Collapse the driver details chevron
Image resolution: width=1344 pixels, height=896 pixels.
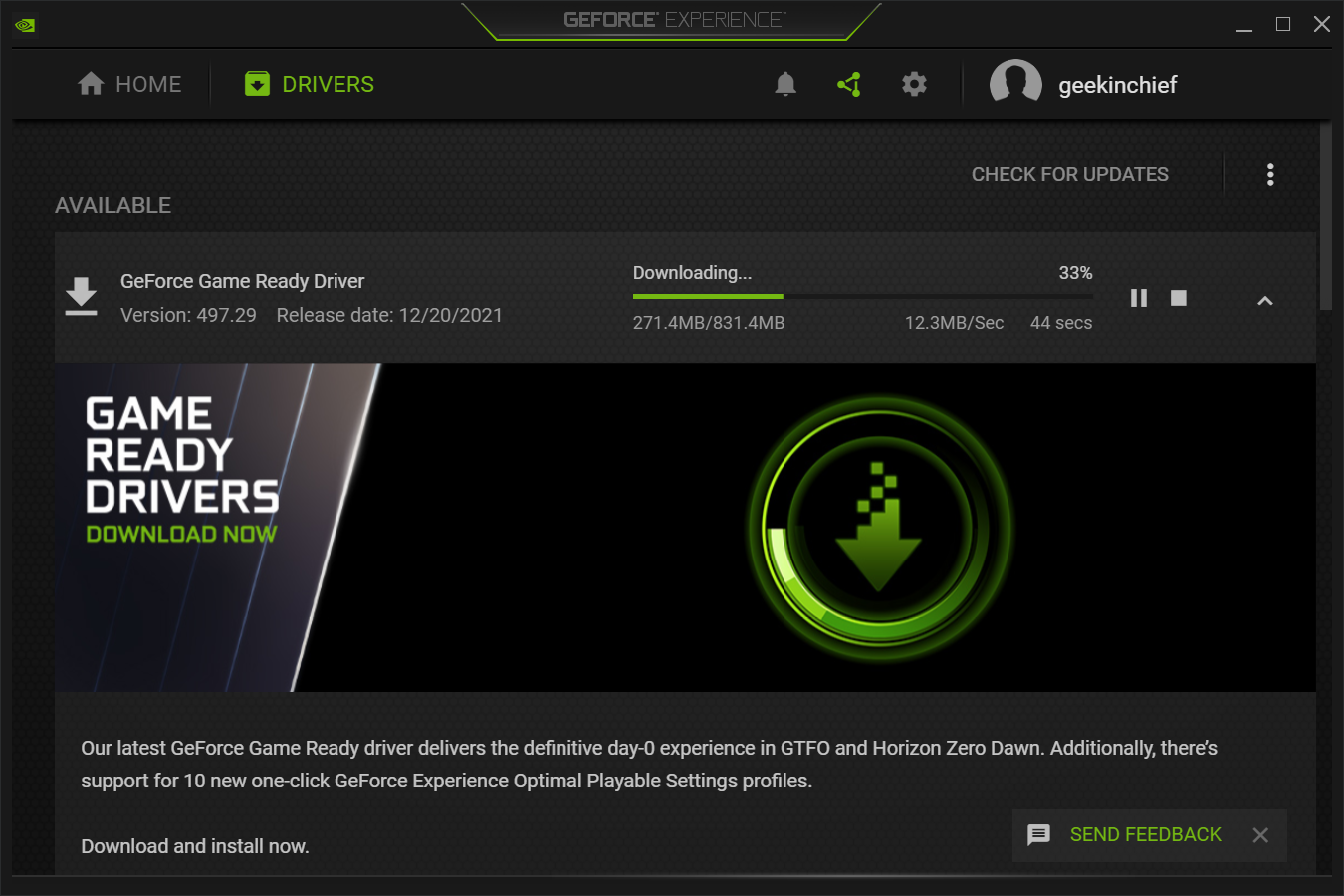click(1265, 300)
